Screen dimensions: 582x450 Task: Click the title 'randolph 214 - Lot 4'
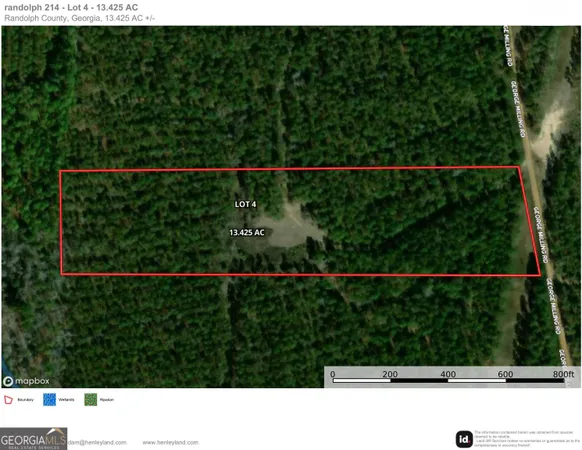46,7
